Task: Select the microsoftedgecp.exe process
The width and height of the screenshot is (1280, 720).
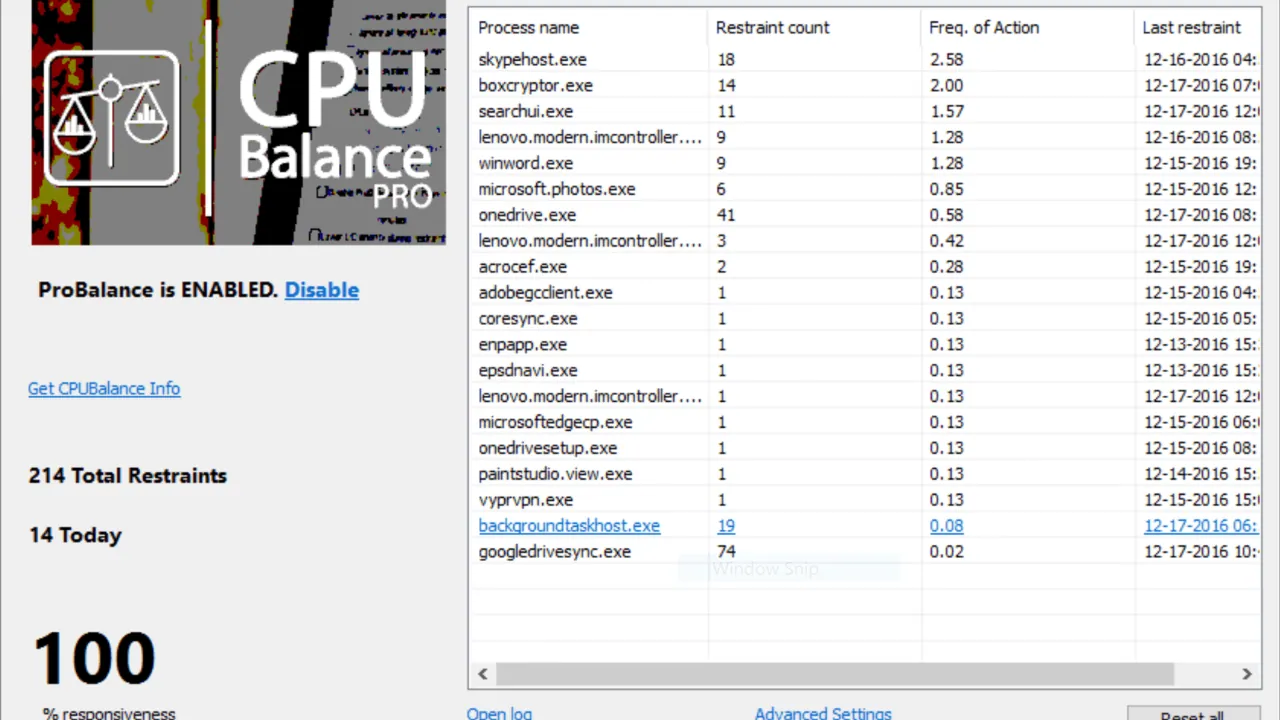Action: click(x=555, y=424)
